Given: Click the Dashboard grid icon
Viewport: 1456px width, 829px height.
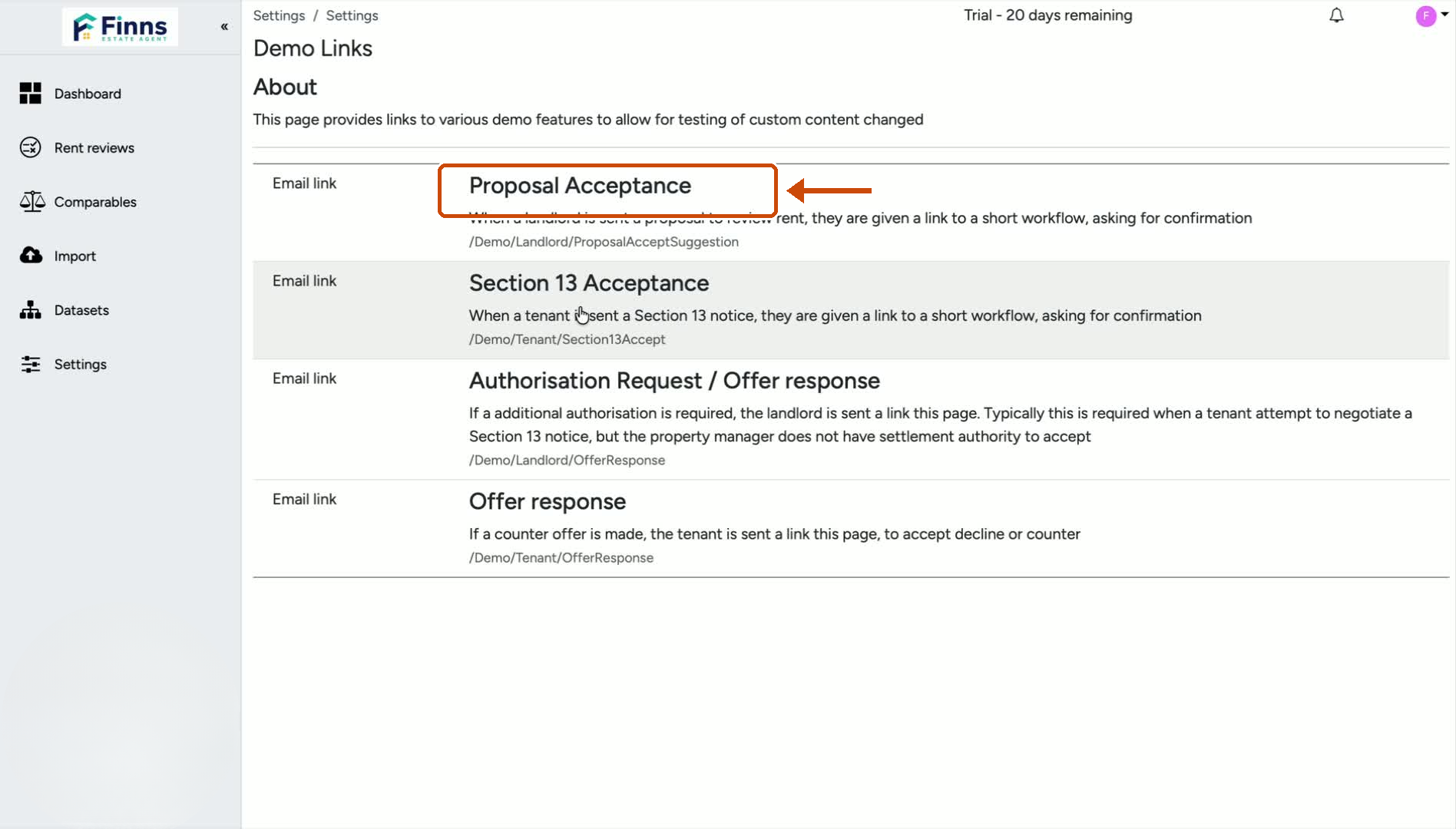Looking at the screenshot, I should click(x=31, y=94).
